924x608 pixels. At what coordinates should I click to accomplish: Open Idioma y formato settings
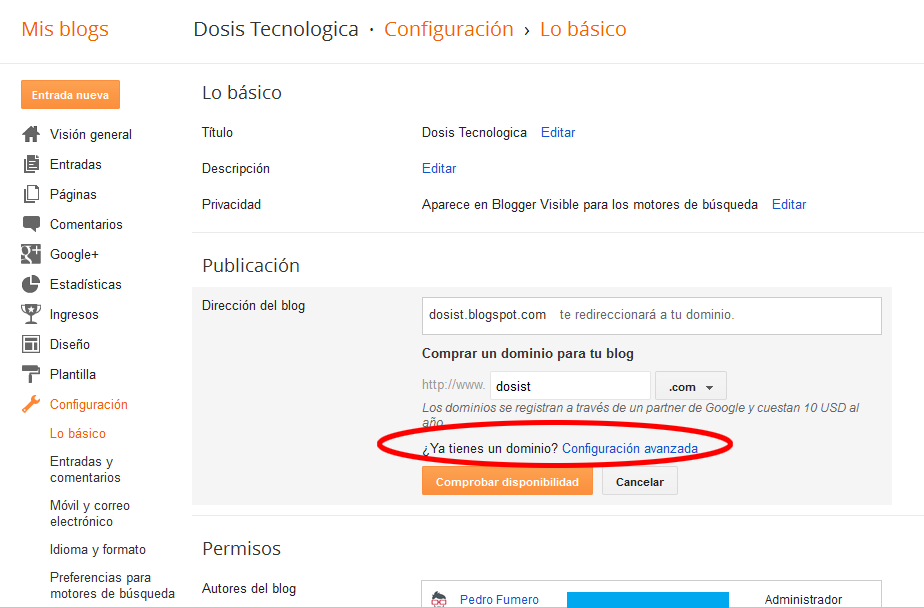tap(98, 550)
